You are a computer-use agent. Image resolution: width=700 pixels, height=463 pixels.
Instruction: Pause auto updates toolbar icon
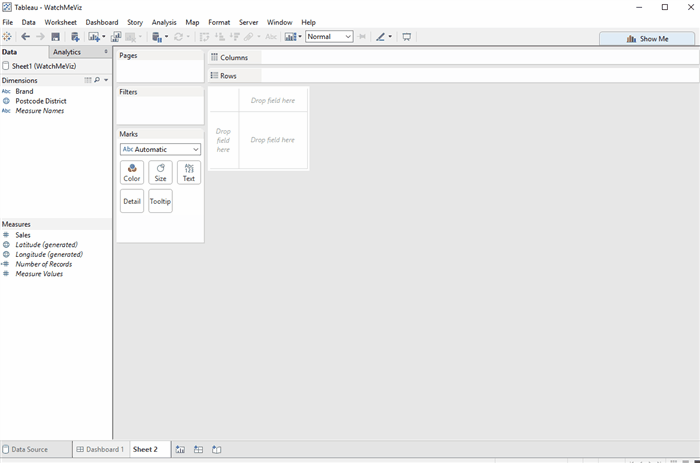157,37
